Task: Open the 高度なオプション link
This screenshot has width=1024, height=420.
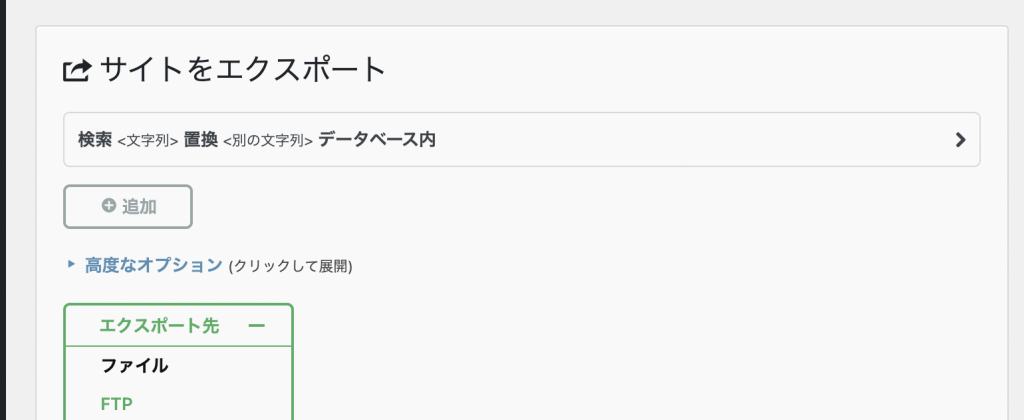Action: (153, 265)
